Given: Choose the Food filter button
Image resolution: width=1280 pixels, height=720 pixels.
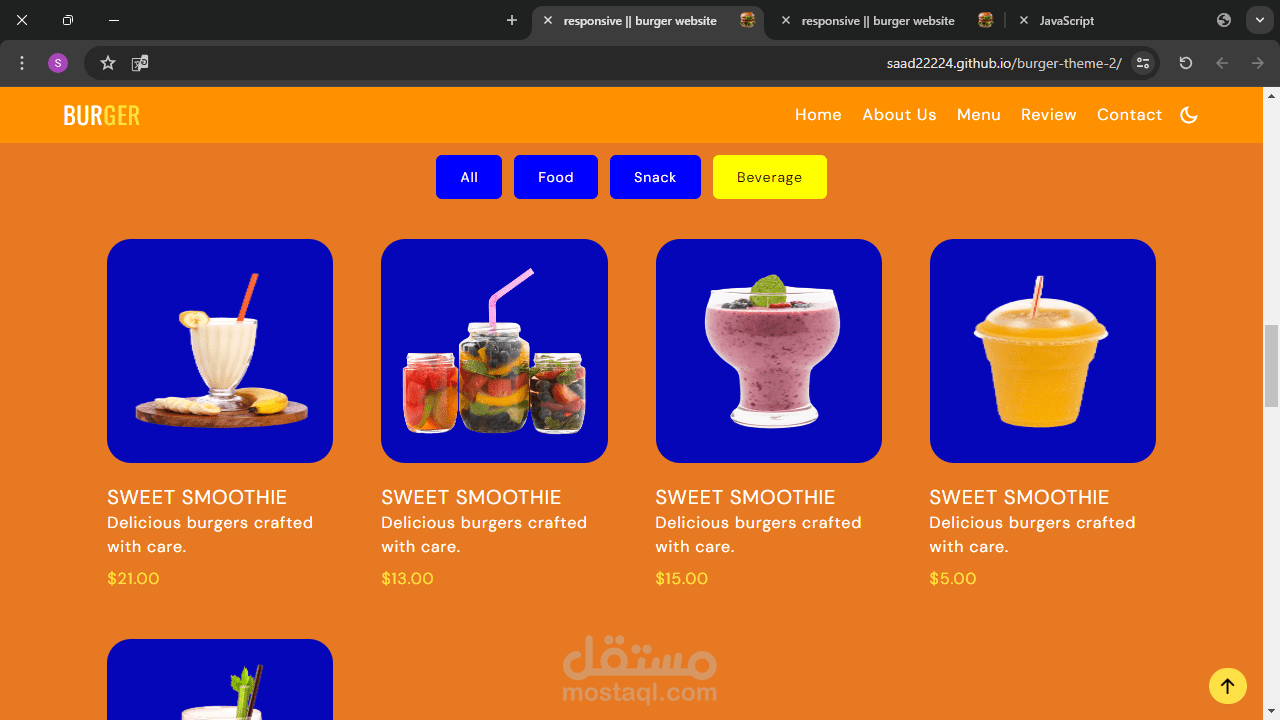Looking at the screenshot, I should [x=556, y=177].
